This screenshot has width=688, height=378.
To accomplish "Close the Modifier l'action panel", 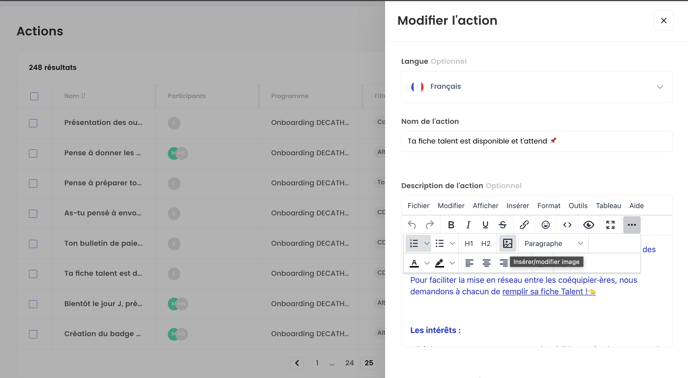I will point(663,21).
